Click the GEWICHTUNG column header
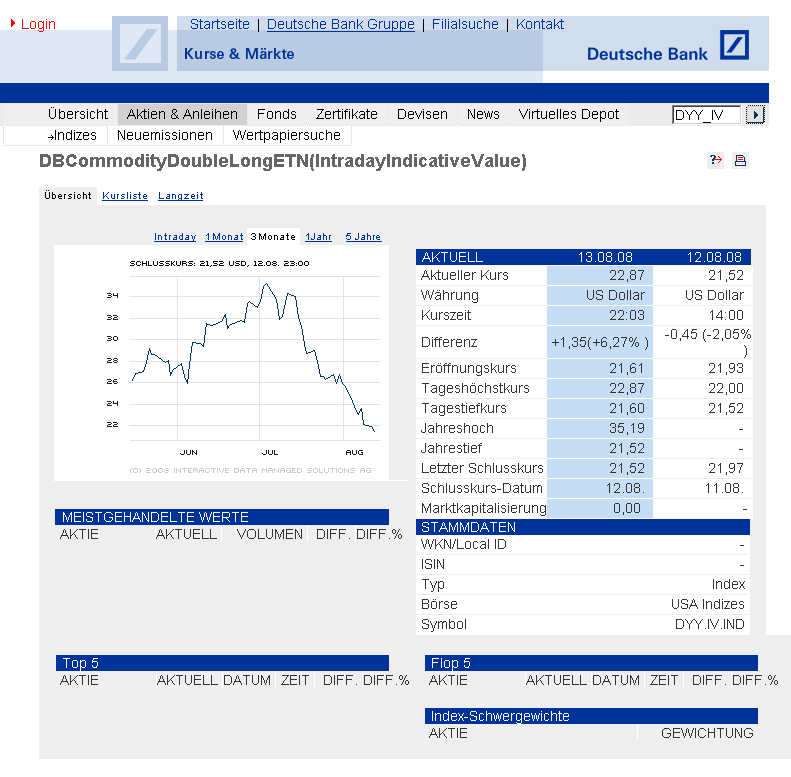 click(x=707, y=733)
